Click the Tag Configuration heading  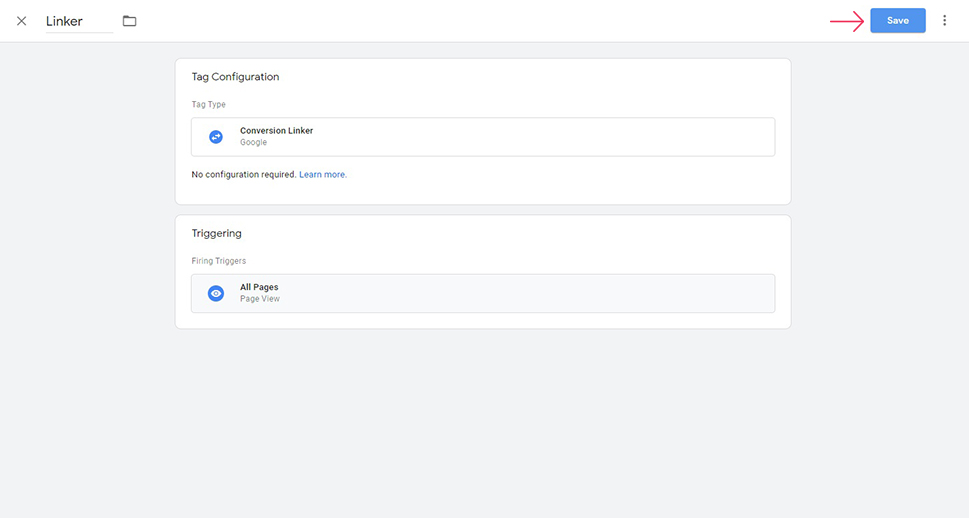[x=235, y=77]
